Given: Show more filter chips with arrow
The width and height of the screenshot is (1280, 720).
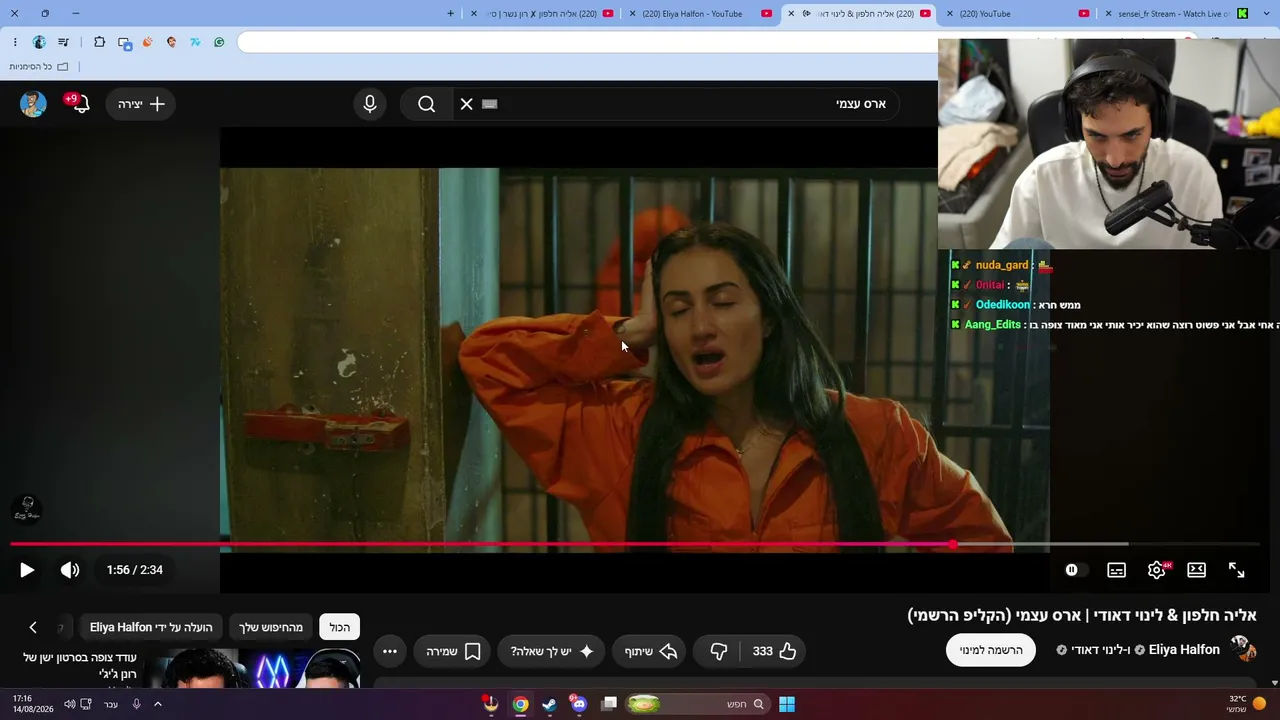Looking at the screenshot, I should click(33, 627).
